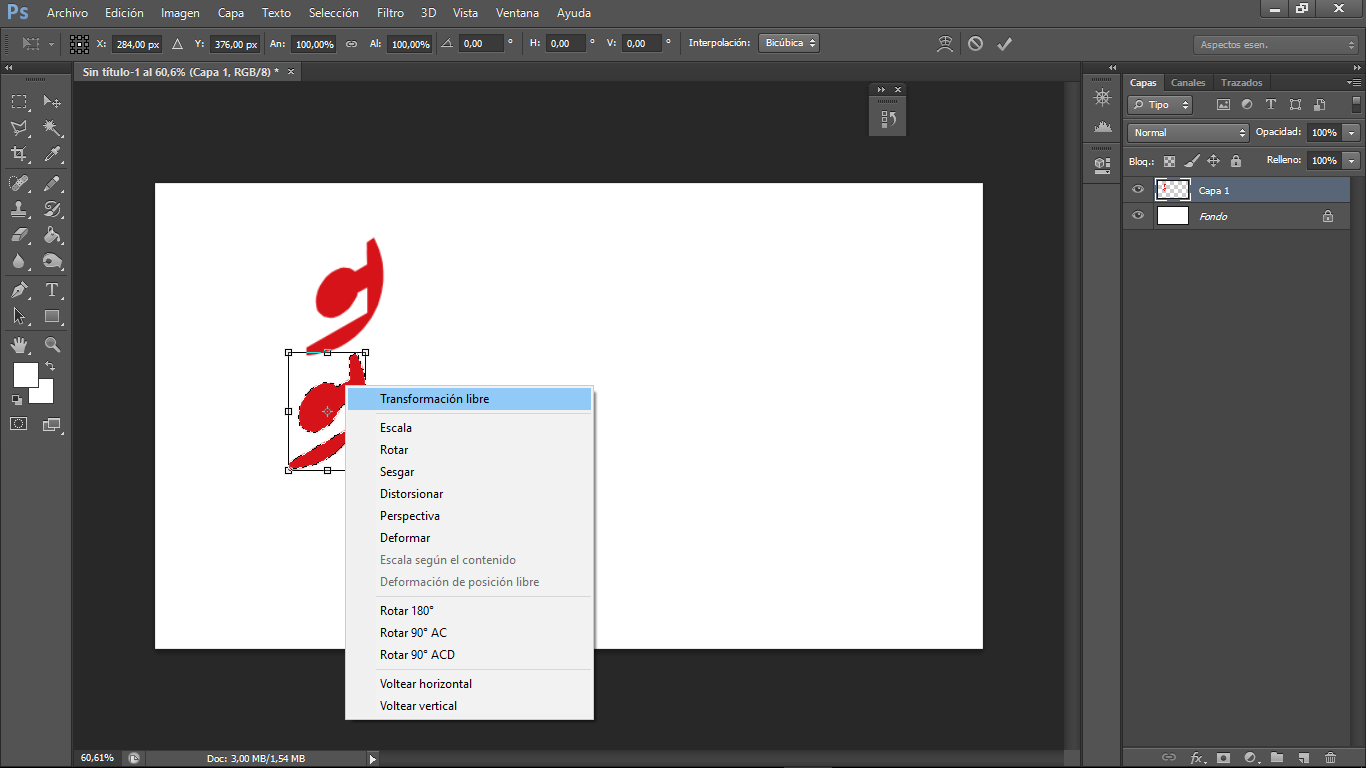Switch to the Canales tab
The image size is (1366, 768).
click(1188, 83)
